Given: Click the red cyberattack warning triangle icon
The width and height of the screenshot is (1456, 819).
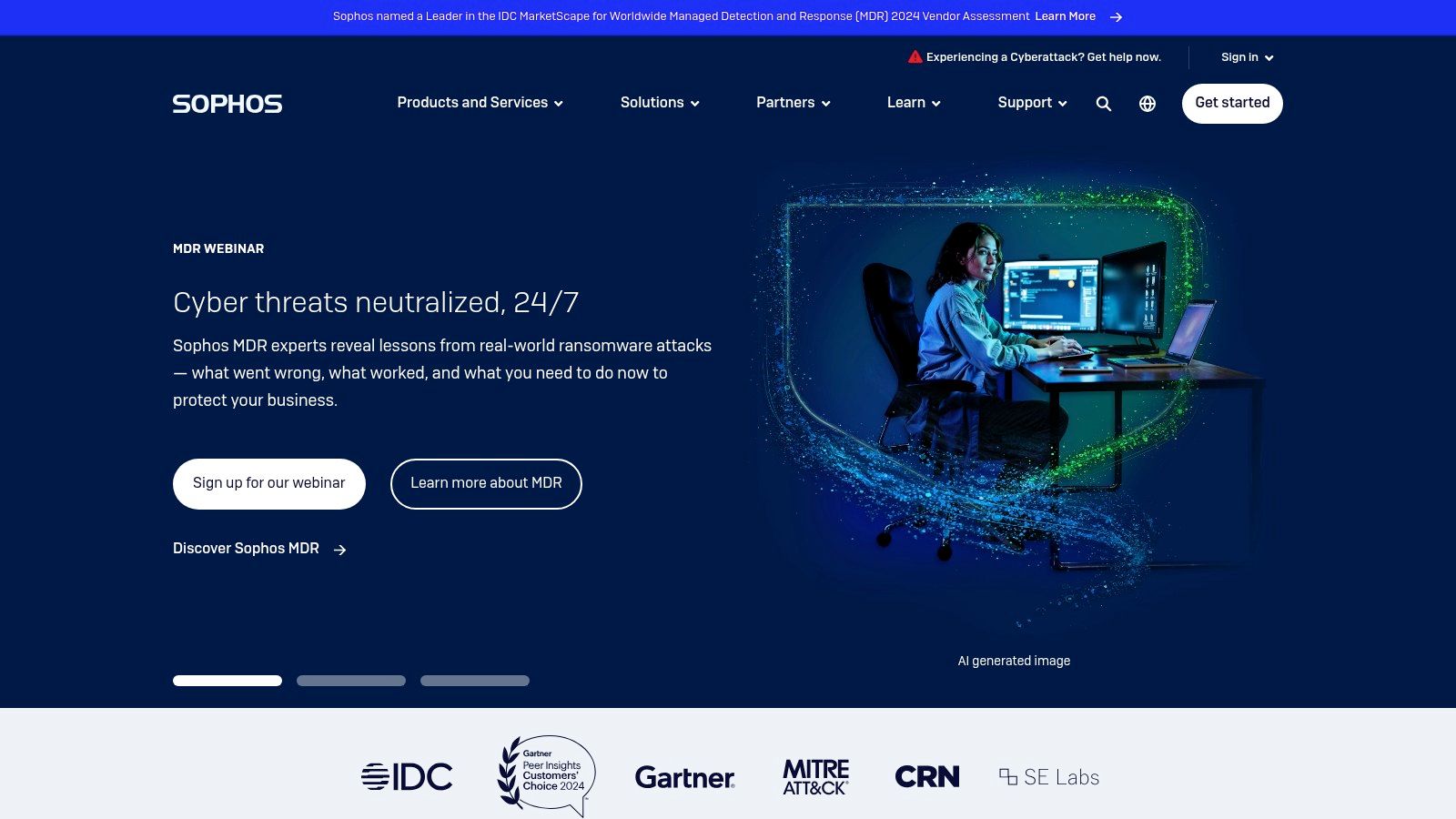Looking at the screenshot, I should point(915,56).
